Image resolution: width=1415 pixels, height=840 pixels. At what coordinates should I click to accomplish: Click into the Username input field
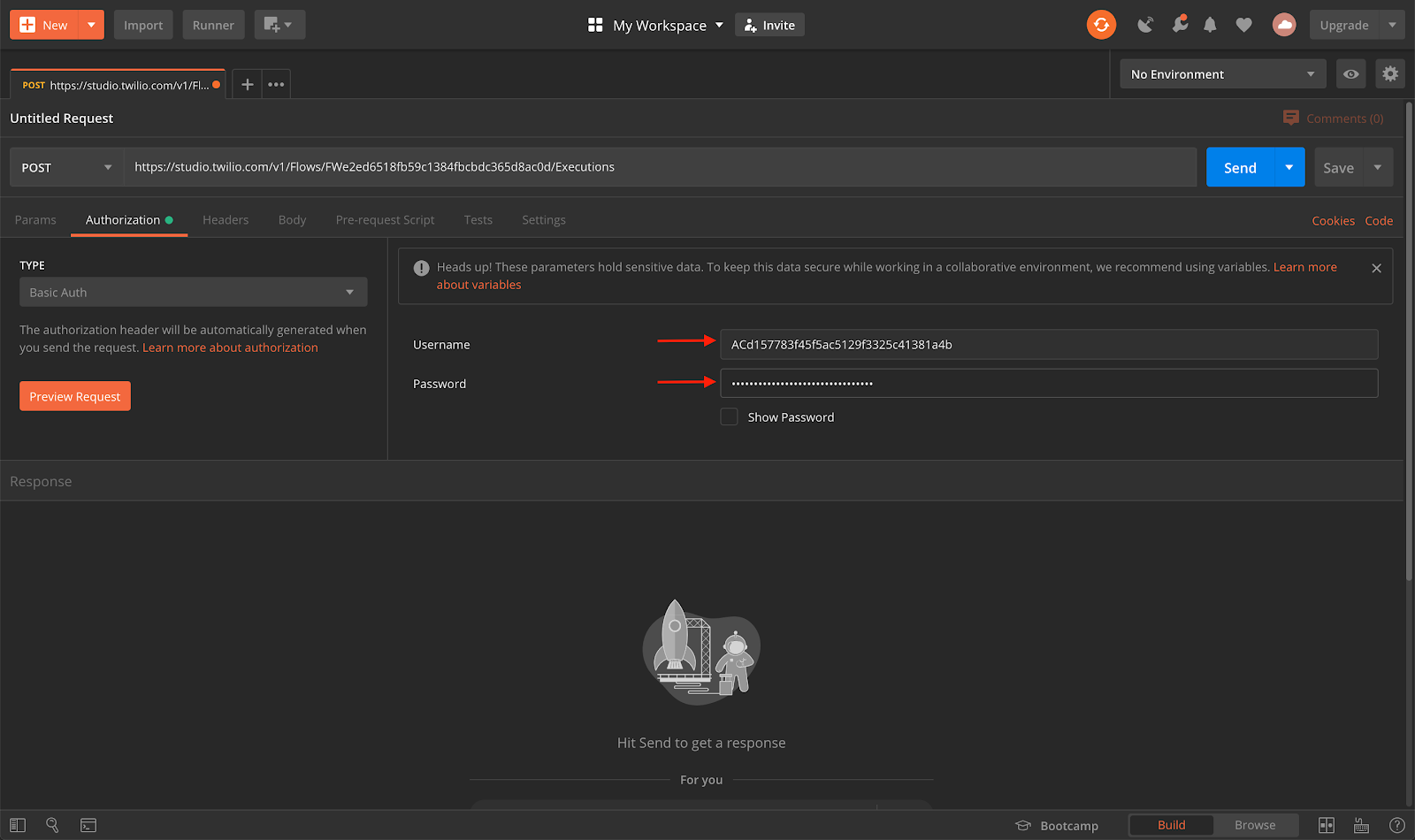[x=1048, y=345]
